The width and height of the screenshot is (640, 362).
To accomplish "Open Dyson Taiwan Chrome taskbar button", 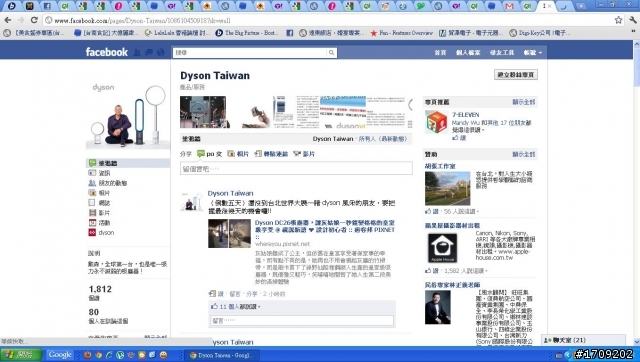I will [222, 355].
